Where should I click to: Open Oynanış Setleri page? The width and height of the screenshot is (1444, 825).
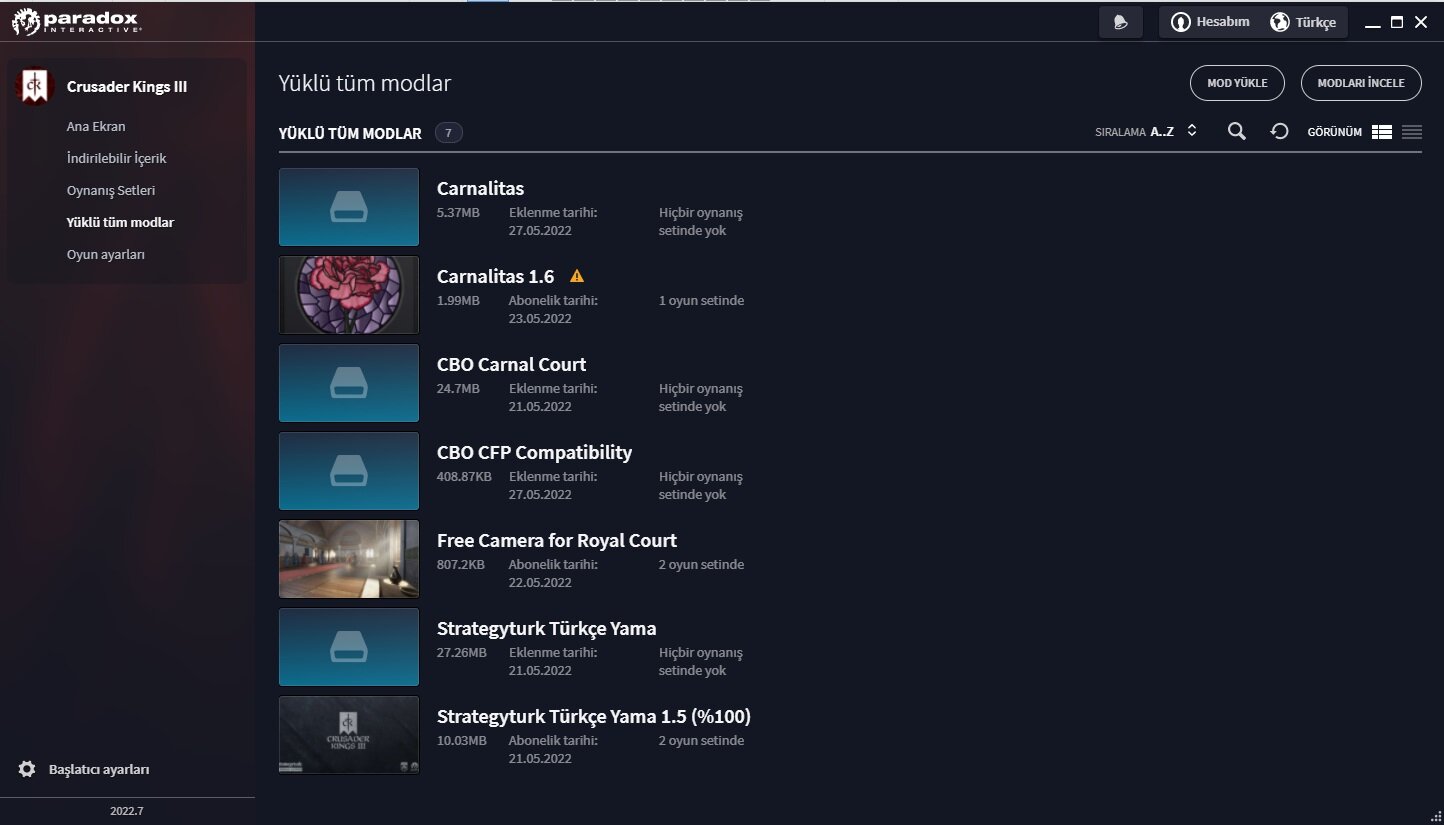click(111, 190)
